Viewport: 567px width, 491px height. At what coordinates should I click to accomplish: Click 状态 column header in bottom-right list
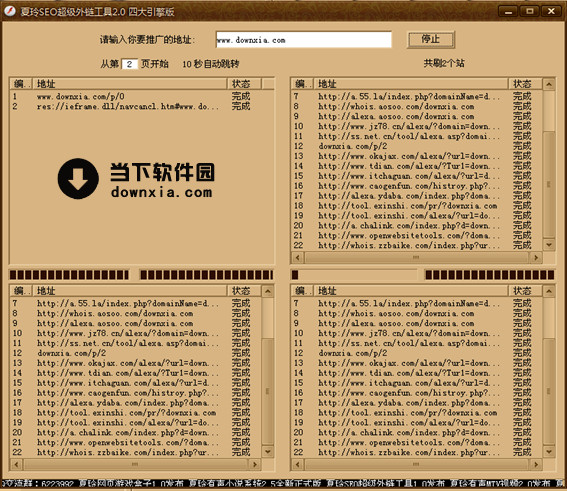525,291
